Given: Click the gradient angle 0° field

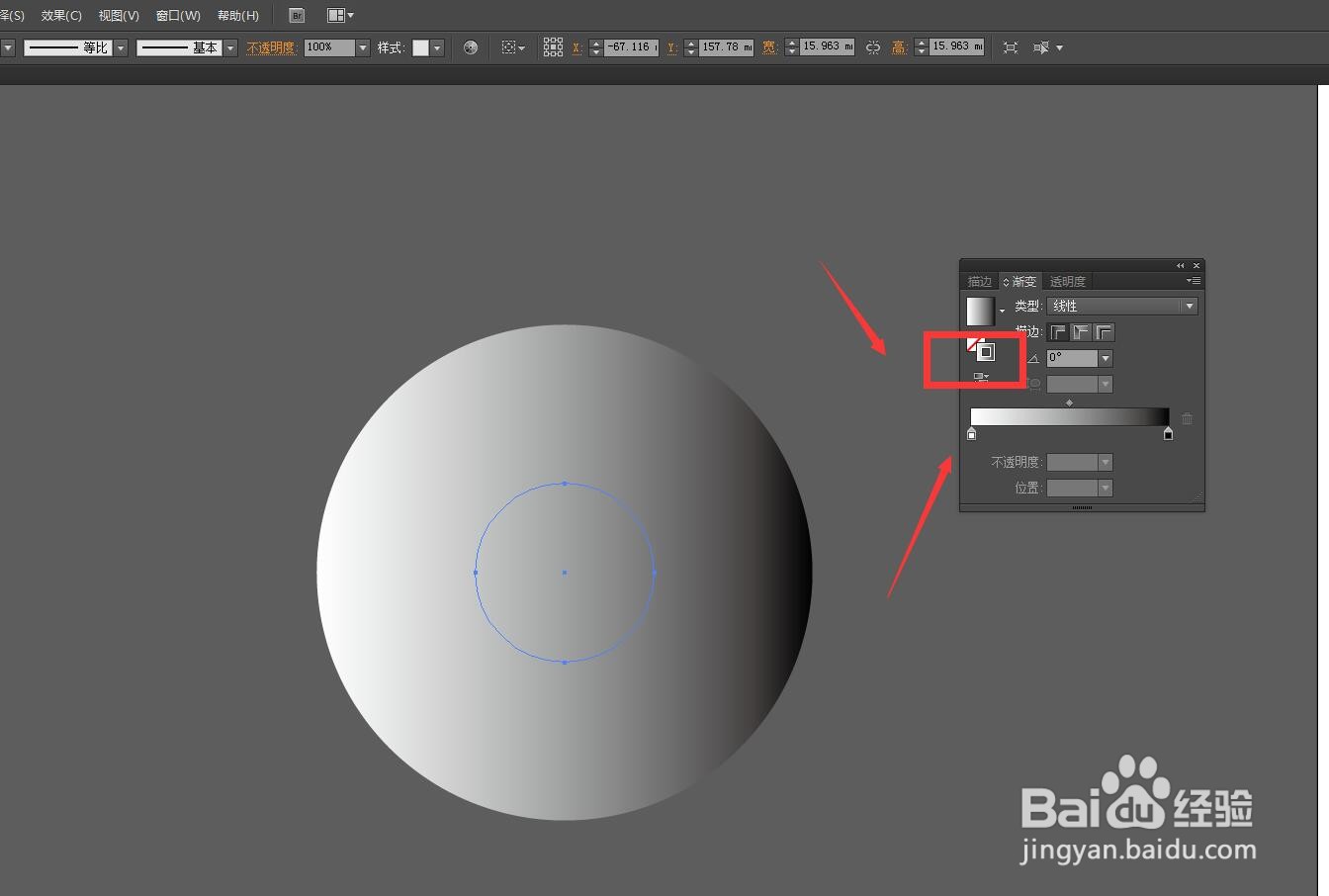Looking at the screenshot, I should pyautogui.click(x=1073, y=358).
